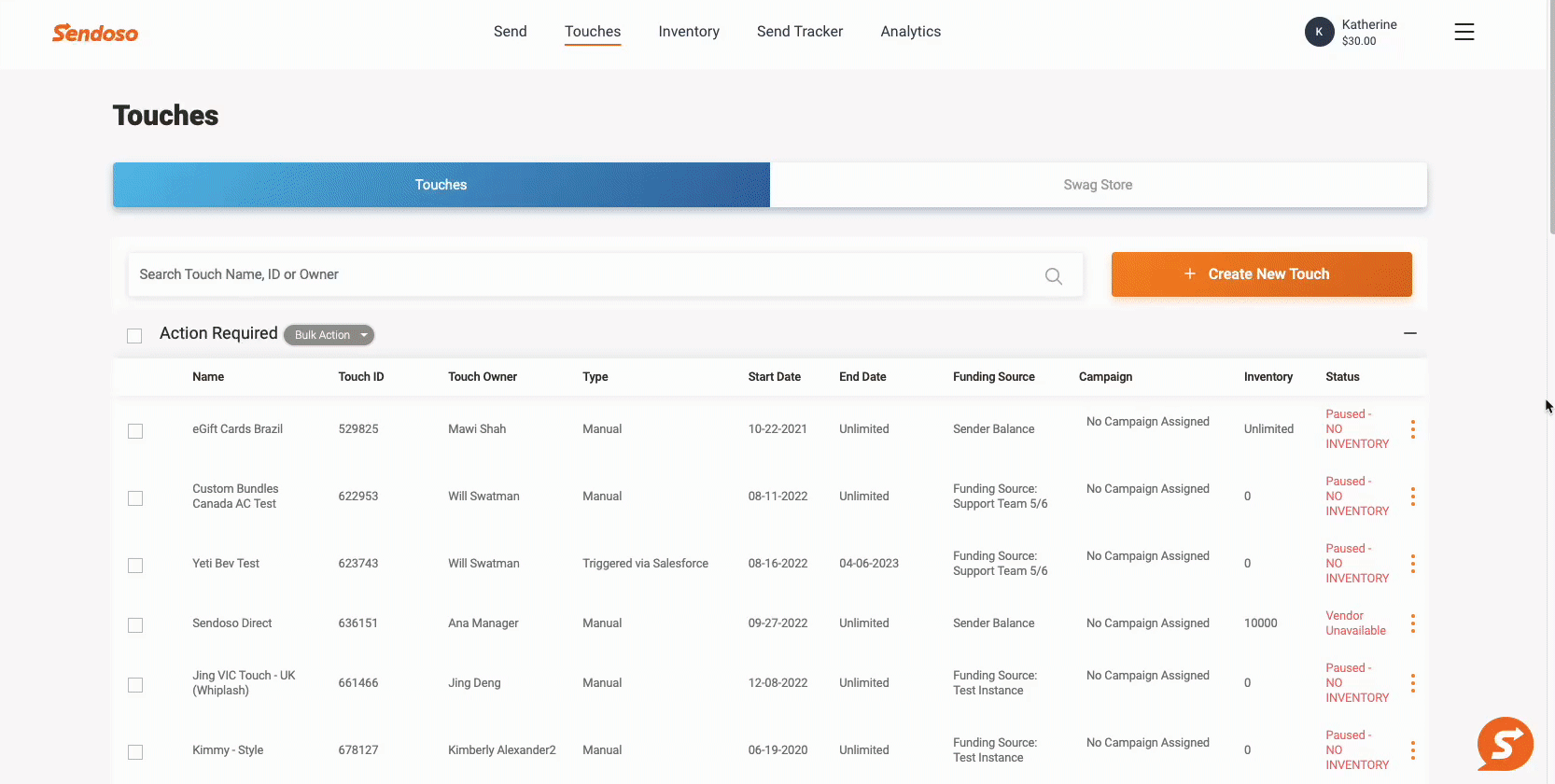Open more options for Kimmy - Style row
The image size is (1555, 784).
pyautogui.click(x=1413, y=750)
